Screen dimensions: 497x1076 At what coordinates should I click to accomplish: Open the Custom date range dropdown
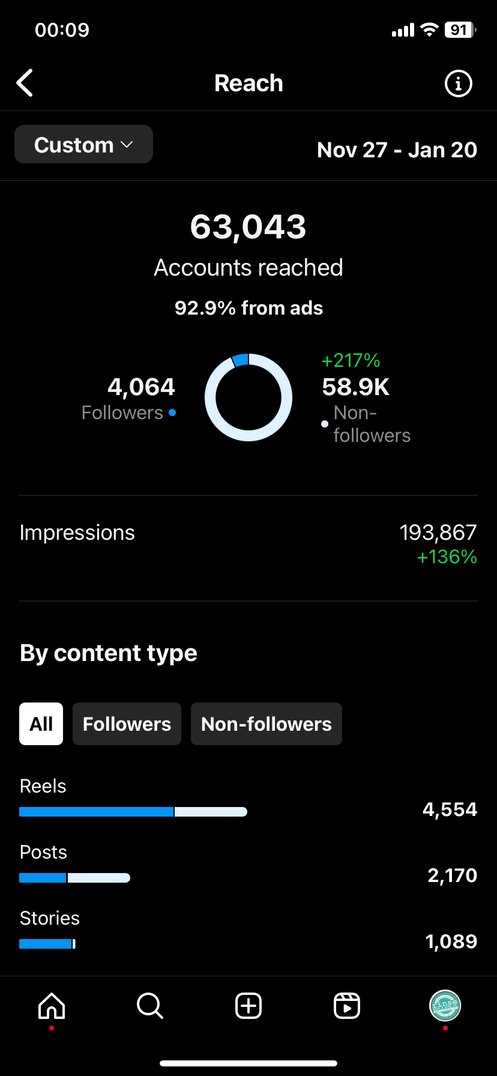point(84,145)
